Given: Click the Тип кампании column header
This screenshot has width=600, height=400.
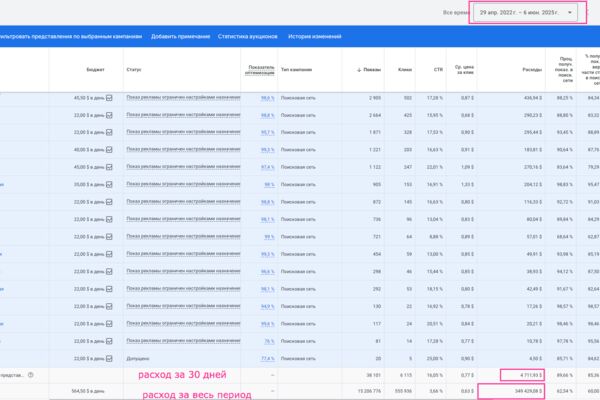Looking at the screenshot, I should tap(296, 70).
